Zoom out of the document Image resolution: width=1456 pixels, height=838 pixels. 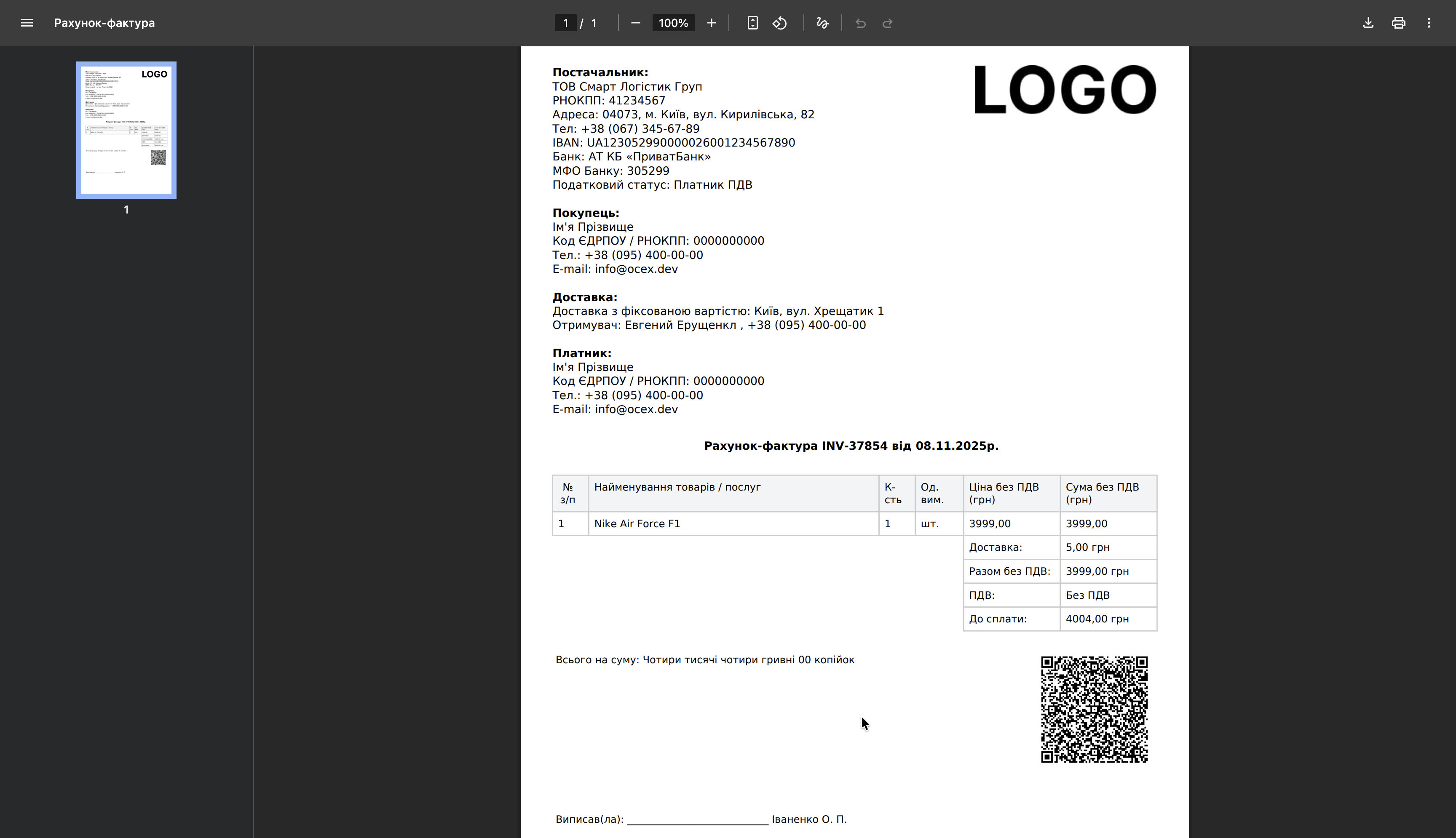click(636, 23)
